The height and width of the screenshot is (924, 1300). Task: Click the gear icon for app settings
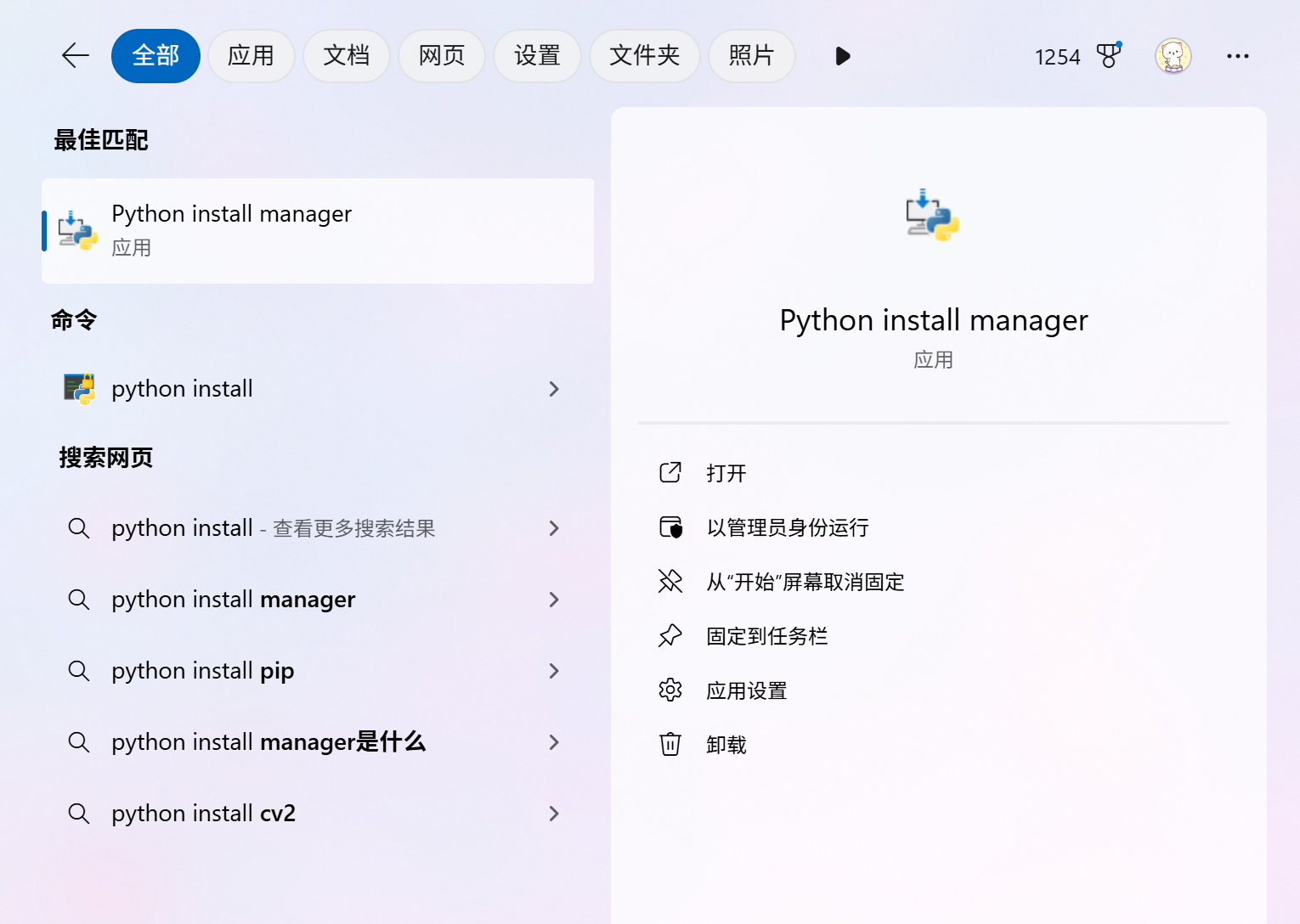click(x=670, y=690)
